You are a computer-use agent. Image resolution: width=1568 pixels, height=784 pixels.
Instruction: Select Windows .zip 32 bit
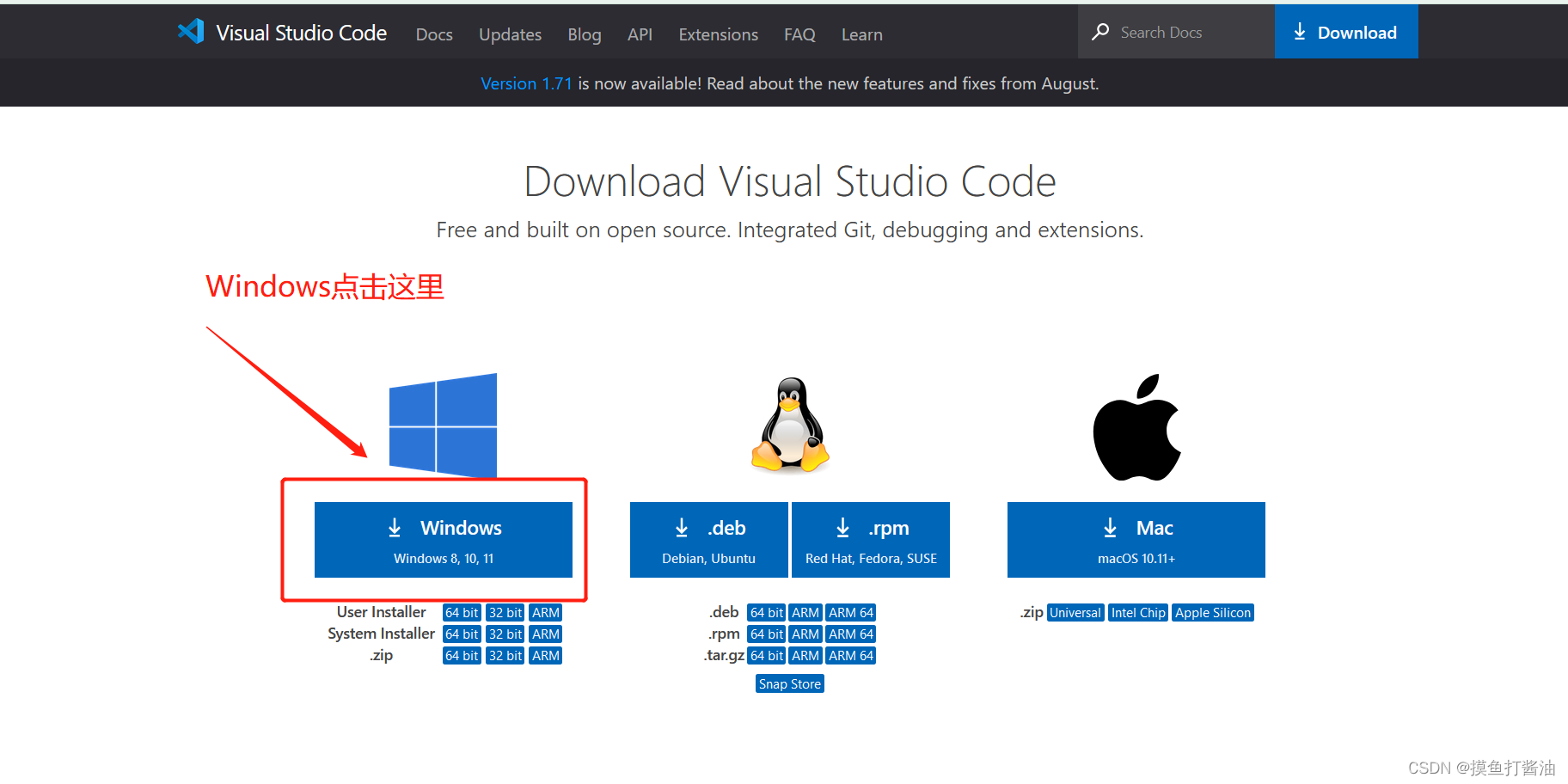505,655
